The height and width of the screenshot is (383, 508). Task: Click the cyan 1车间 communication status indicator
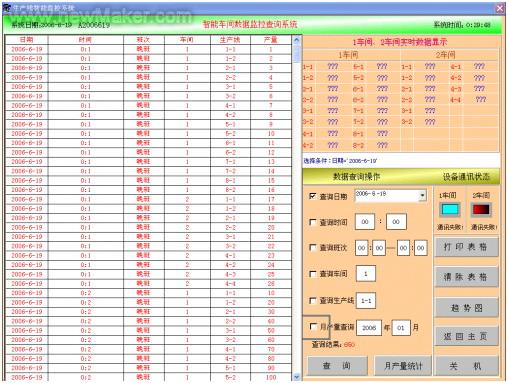pyautogui.click(x=450, y=210)
